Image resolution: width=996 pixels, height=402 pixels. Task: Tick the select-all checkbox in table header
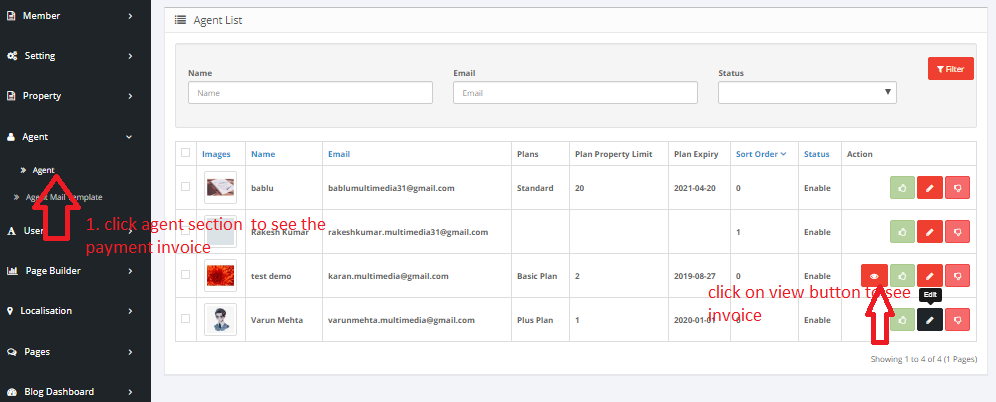coord(185,153)
